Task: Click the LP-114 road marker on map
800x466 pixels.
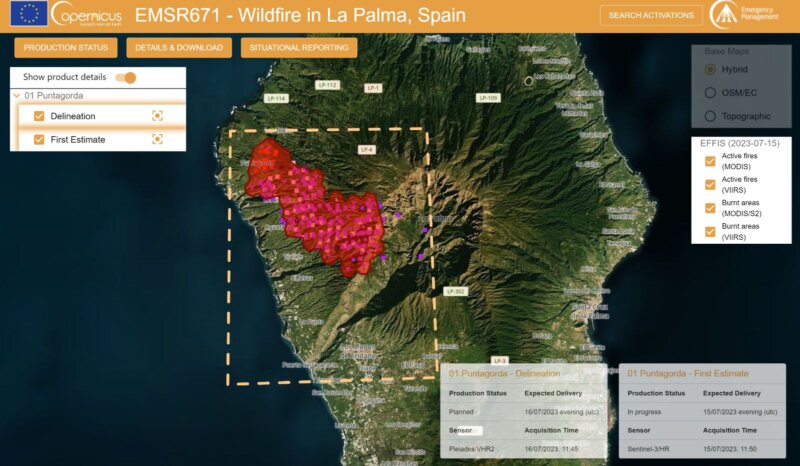Action: [277, 98]
